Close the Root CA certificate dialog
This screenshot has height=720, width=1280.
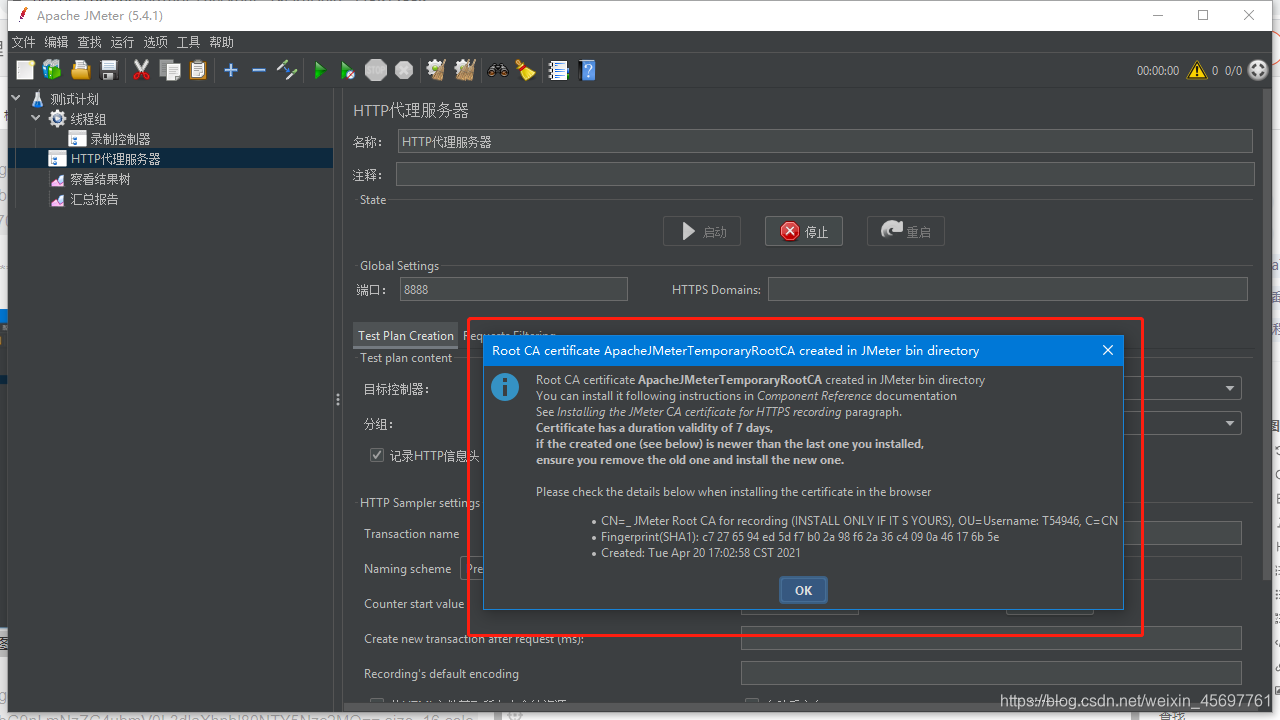coord(1107,350)
